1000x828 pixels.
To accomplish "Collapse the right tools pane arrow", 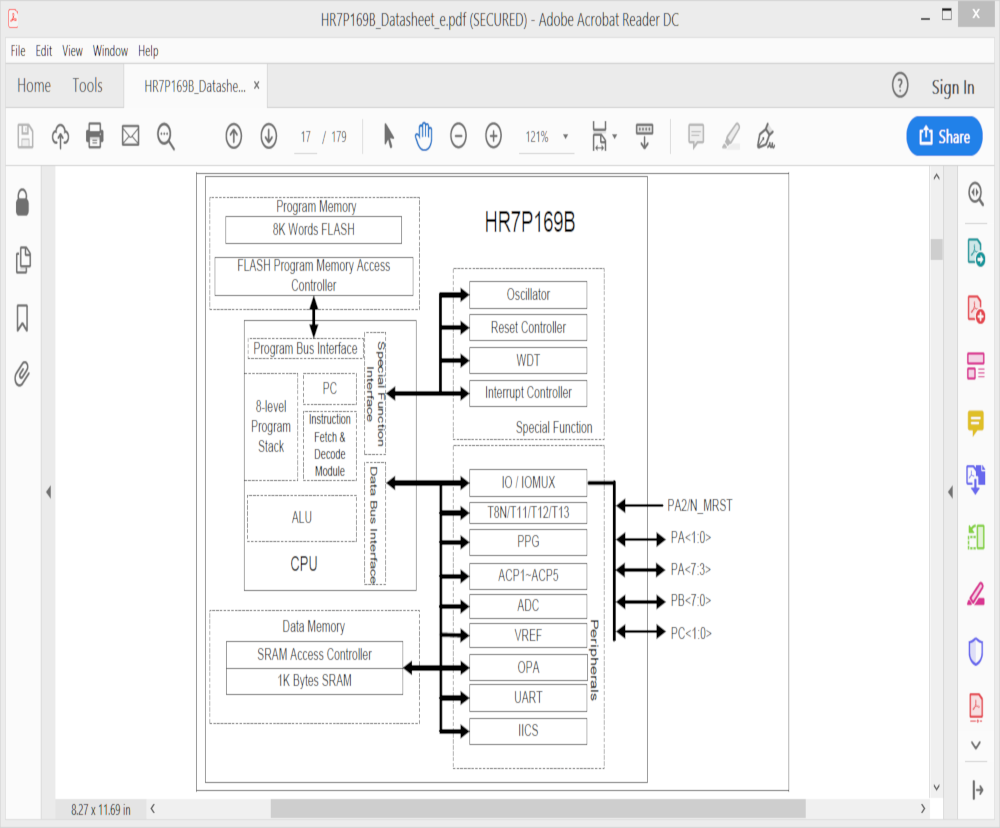I will (950, 492).
